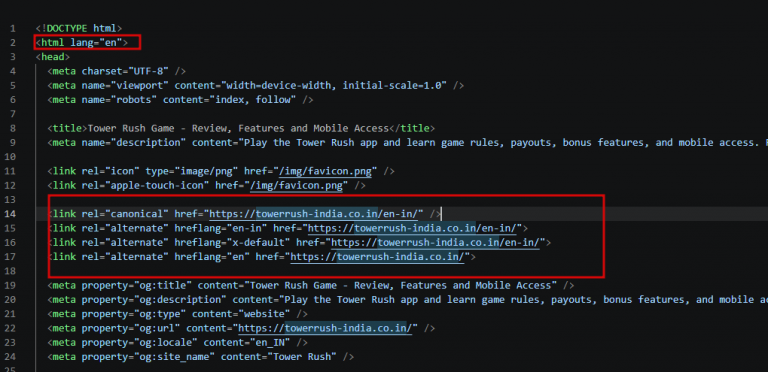
Task: Click the meta charset="UTF-8" line
Action: pos(117,71)
